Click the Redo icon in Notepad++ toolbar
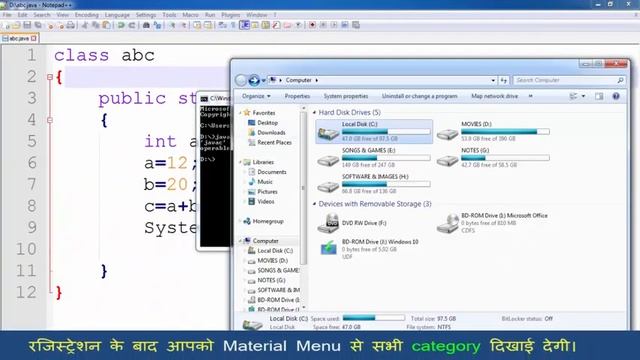640x360 pixels. click(x=131, y=25)
